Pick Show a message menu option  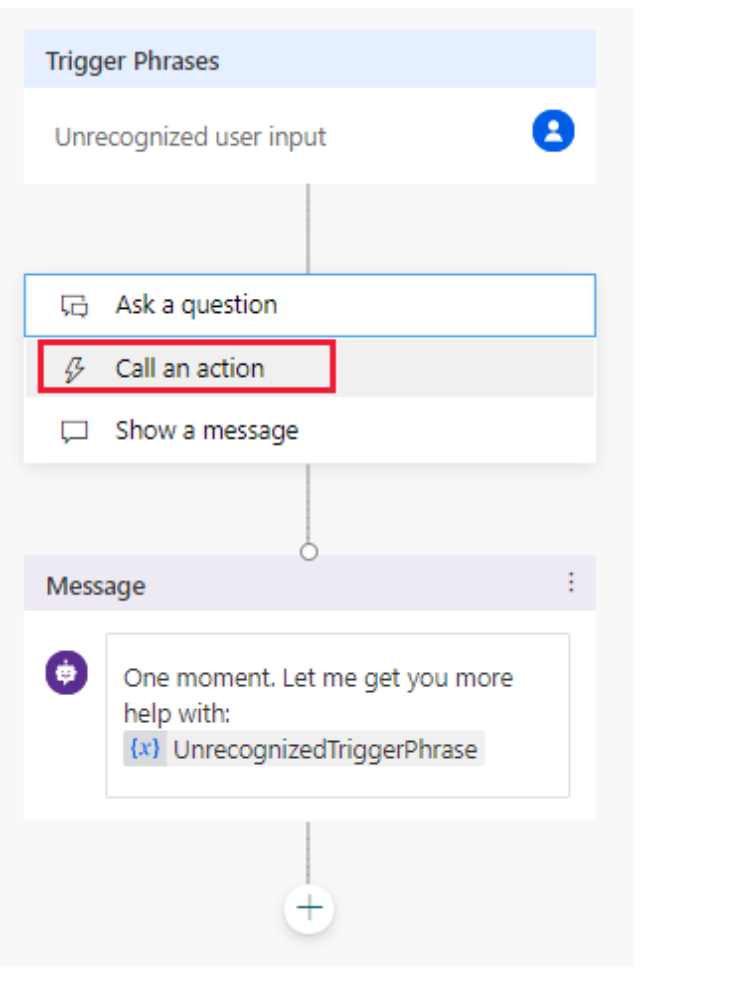pos(206,431)
